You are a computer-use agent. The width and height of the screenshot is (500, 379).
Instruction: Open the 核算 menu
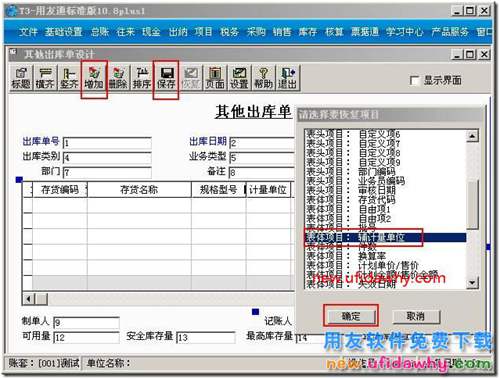pos(334,32)
